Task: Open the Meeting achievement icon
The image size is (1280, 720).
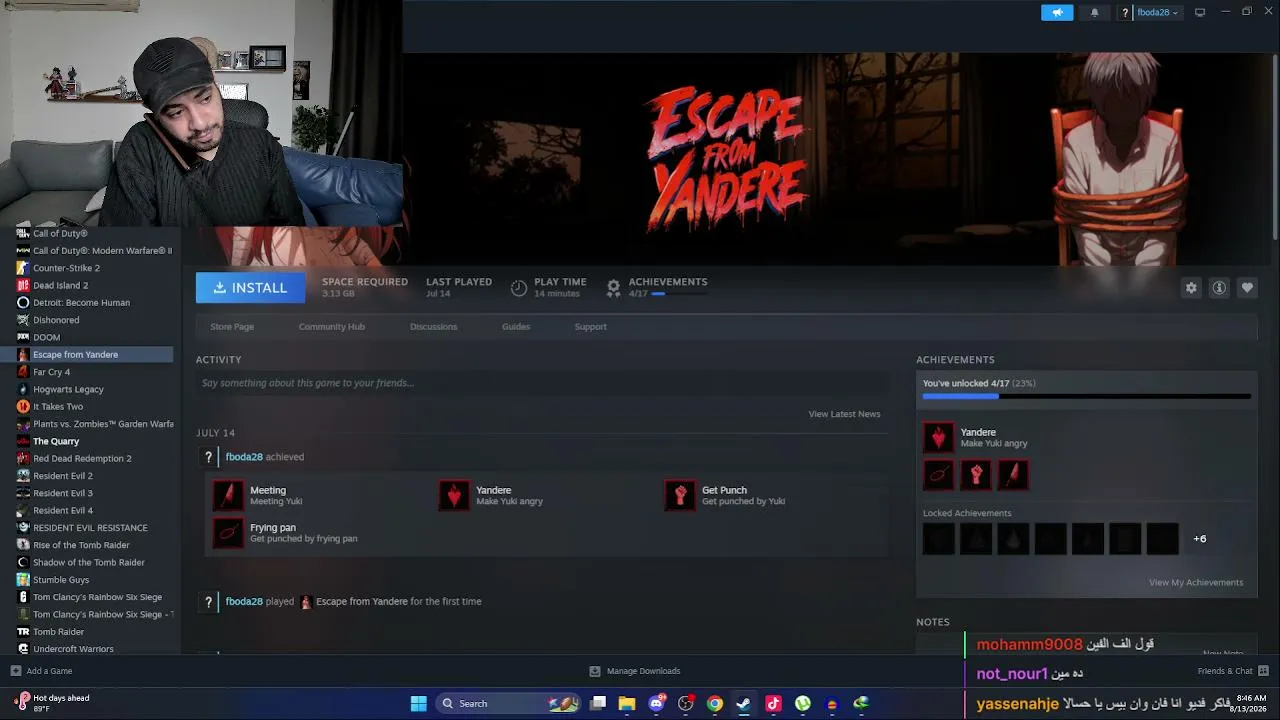Action: point(228,495)
